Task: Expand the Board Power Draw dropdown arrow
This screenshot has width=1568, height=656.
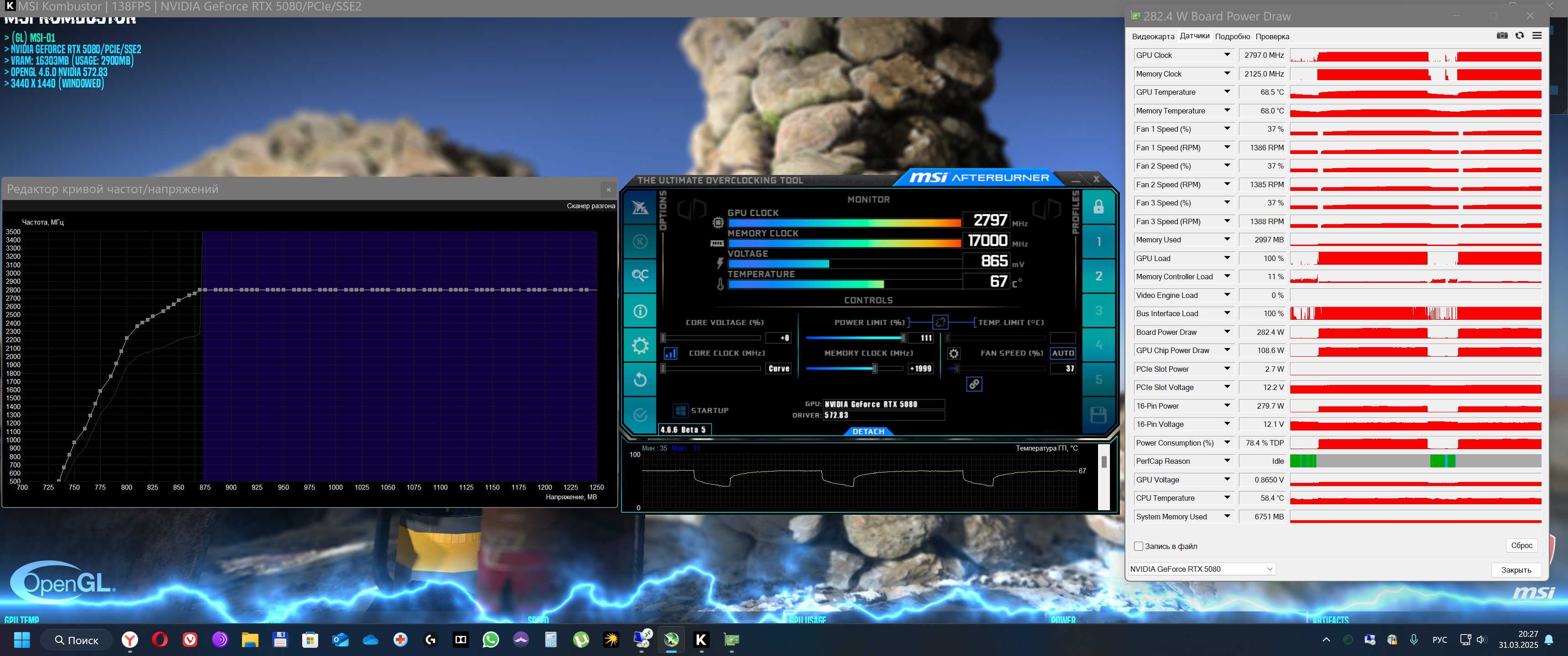Action: point(1227,332)
